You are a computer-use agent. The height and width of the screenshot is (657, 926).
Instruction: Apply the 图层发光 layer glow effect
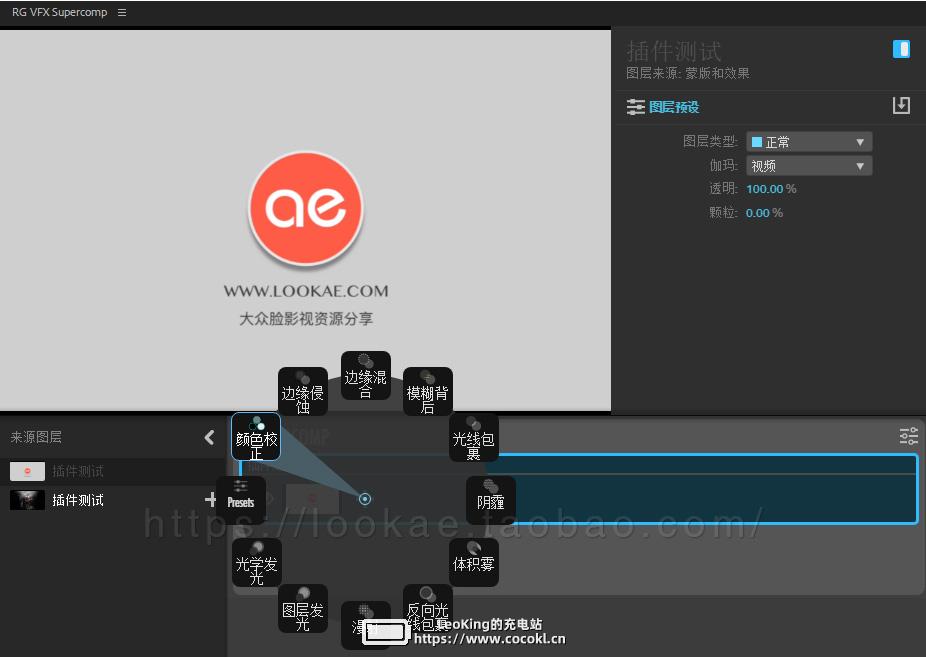pyautogui.click(x=303, y=609)
